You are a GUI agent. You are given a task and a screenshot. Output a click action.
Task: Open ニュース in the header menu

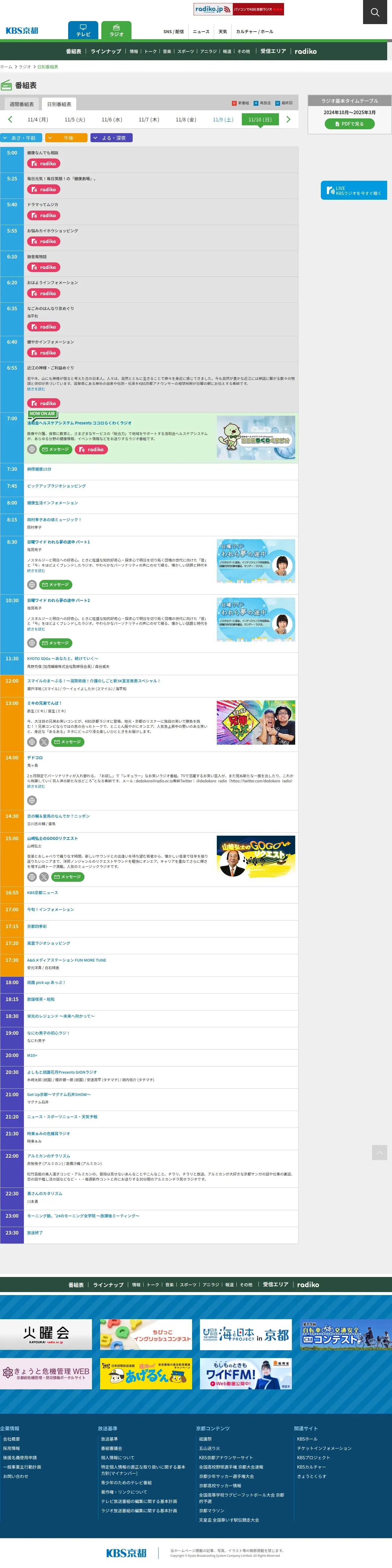click(201, 32)
